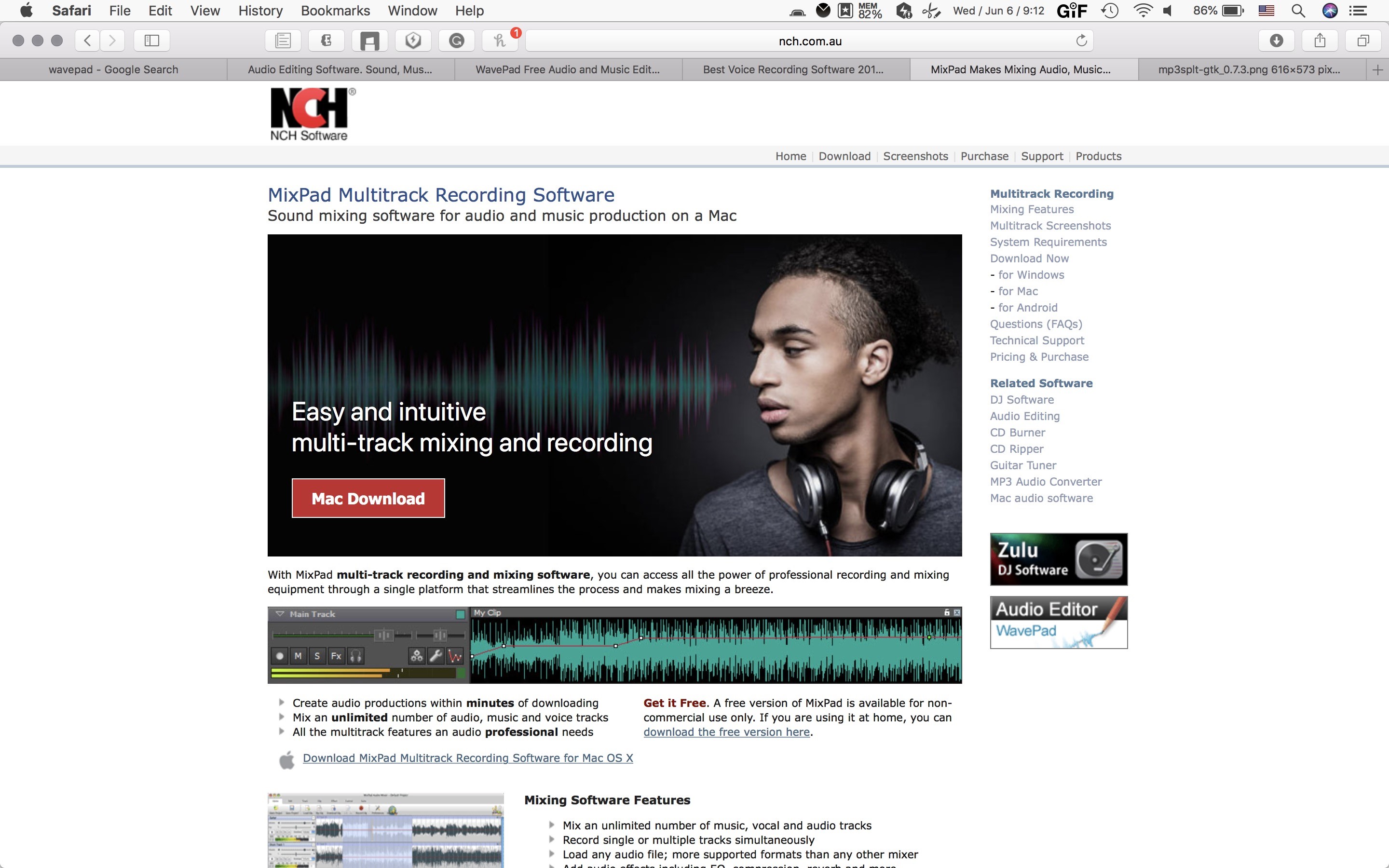
Task: Open Notification Center menu bar icon
Action: coord(1358,10)
